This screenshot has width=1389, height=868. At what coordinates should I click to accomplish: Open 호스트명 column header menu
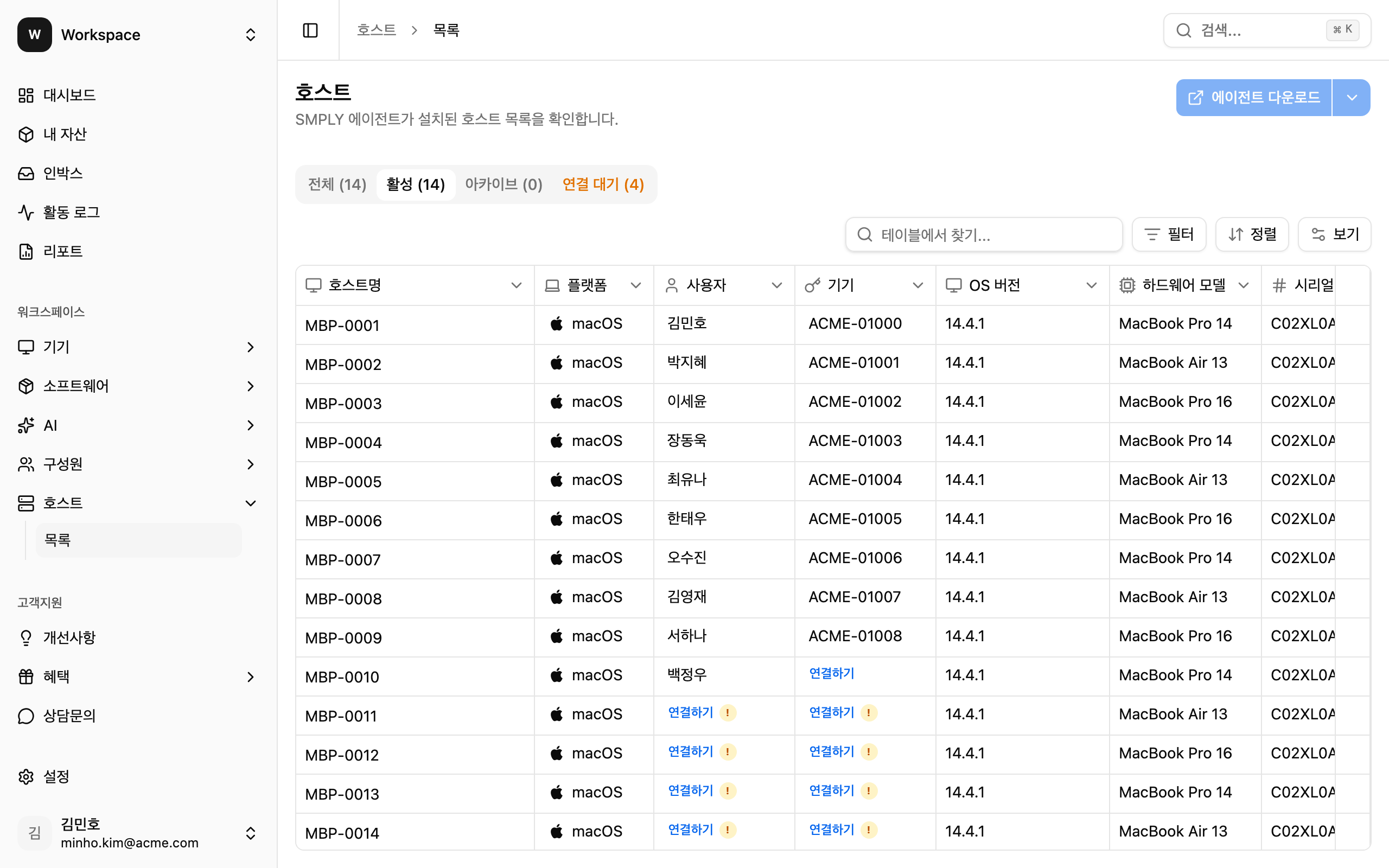(x=516, y=285)
